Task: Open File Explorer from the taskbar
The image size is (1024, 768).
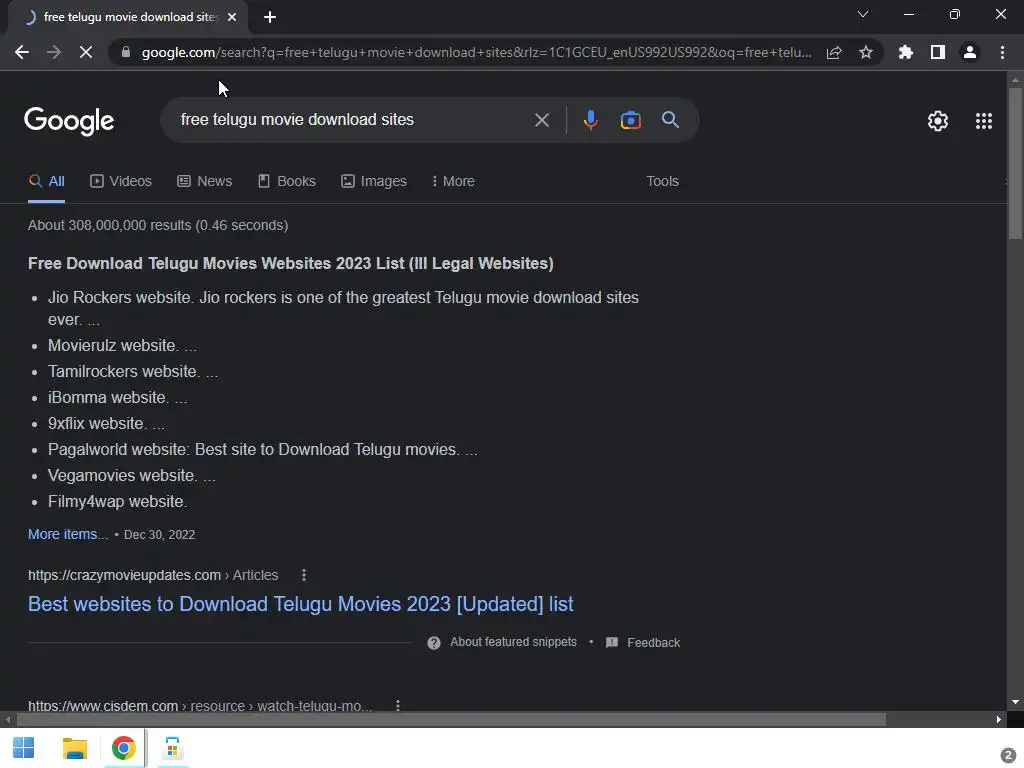Action: pos(74,748)
